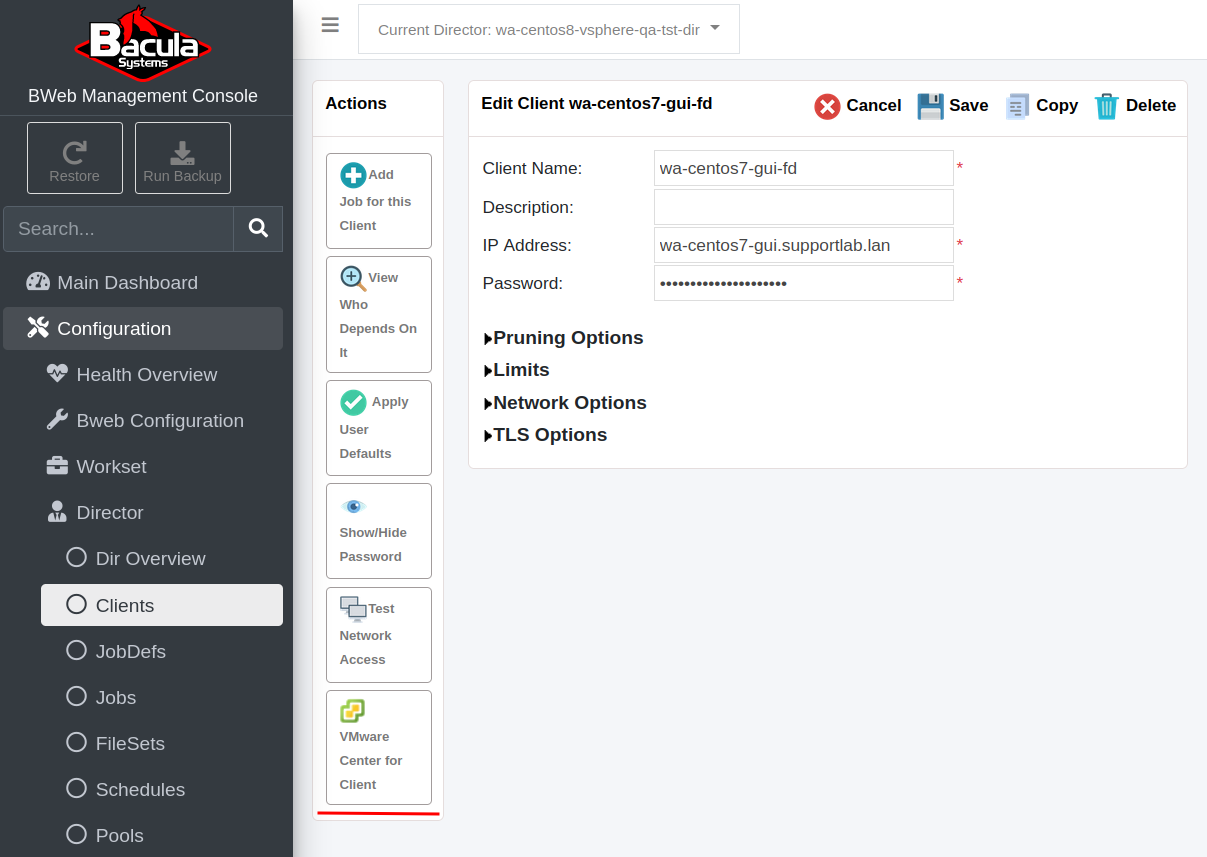Toggle the hamburger menu icon

click(330, 25)
